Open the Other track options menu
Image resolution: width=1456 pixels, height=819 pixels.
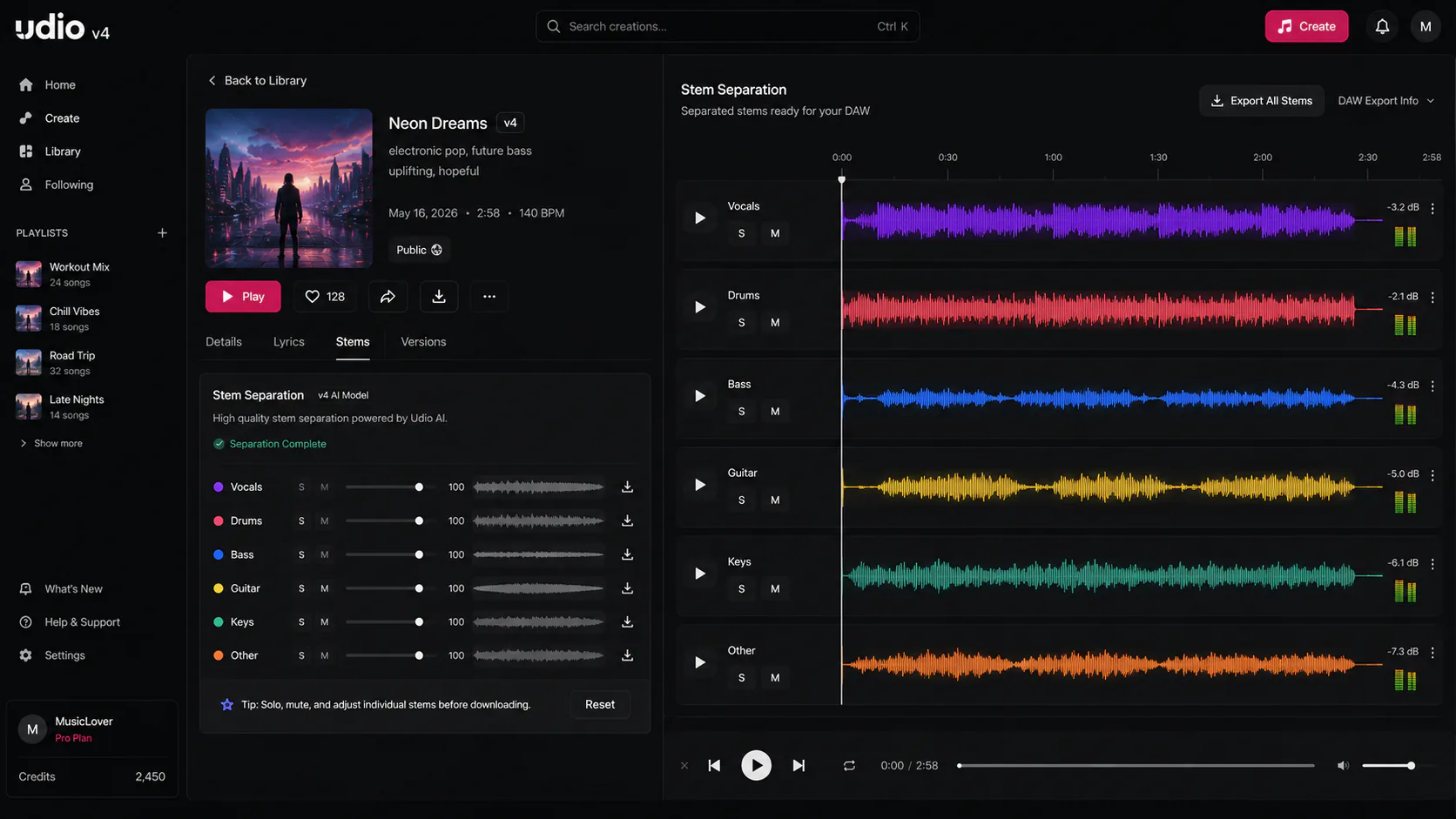[x=1432, y=653]
